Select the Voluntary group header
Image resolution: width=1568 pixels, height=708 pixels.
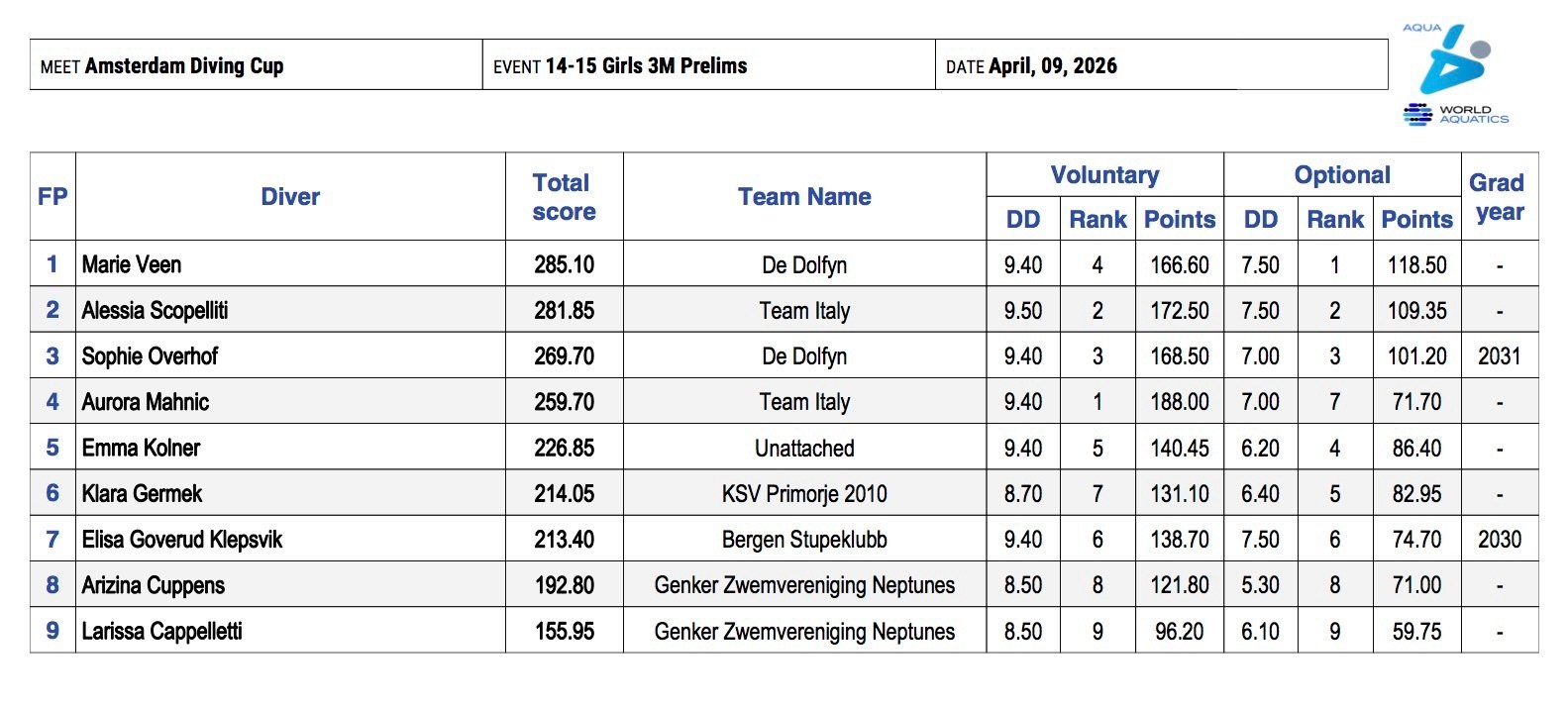pyautogui.click(x=1104, y=175)
